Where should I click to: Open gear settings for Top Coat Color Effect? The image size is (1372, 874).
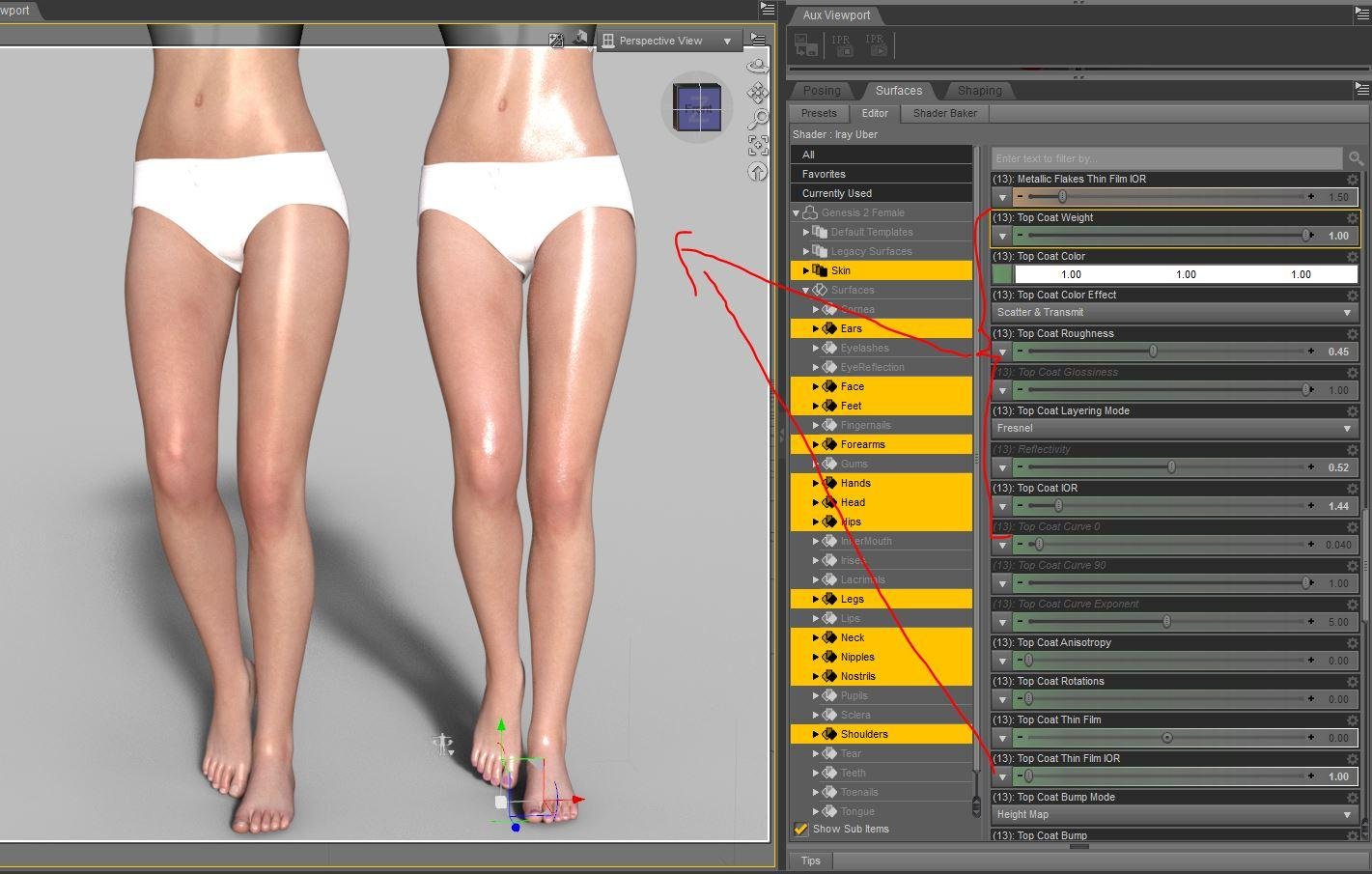(x=1352, y=296)
